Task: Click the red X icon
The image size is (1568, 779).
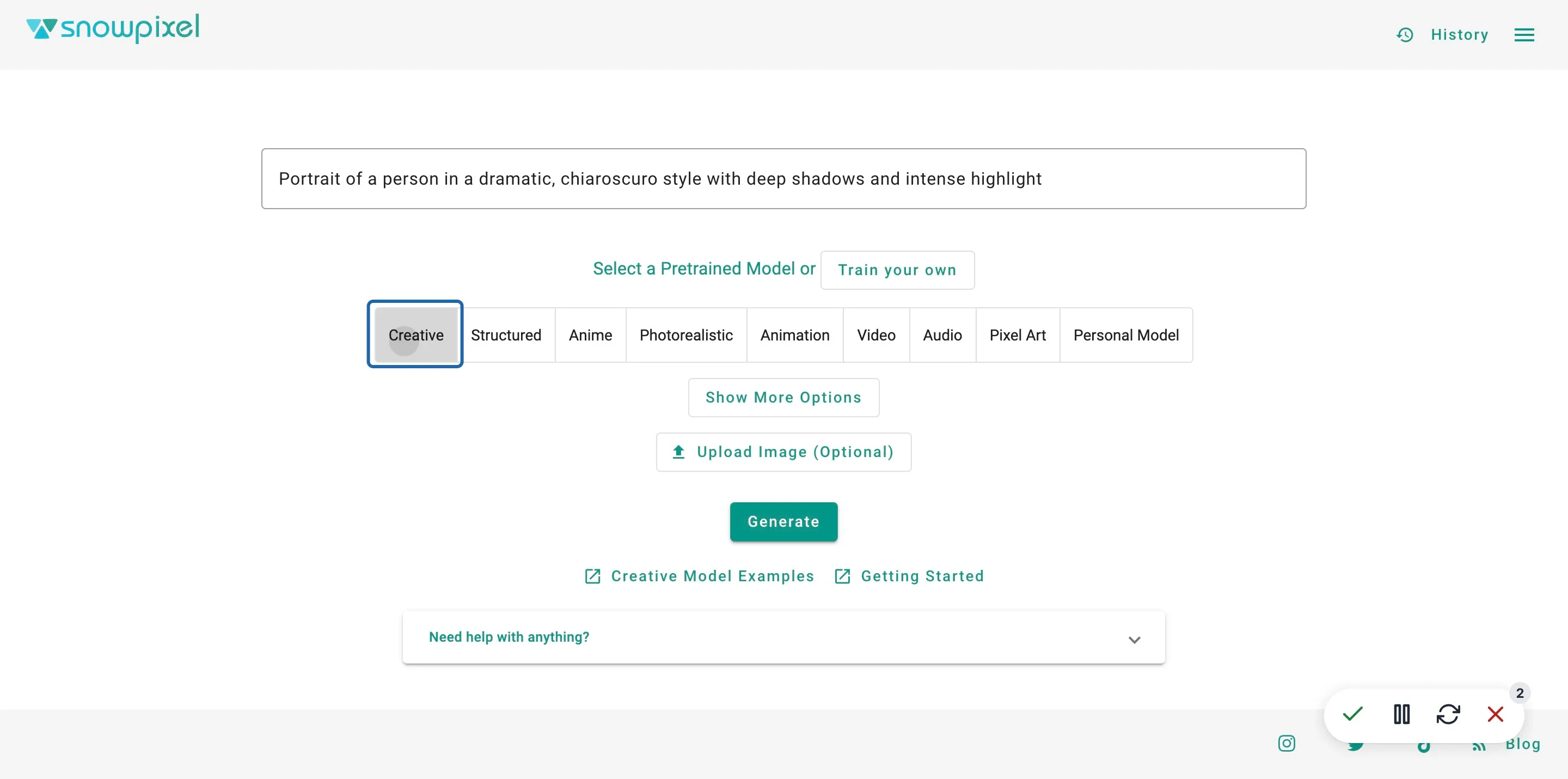Action: 1495,714
